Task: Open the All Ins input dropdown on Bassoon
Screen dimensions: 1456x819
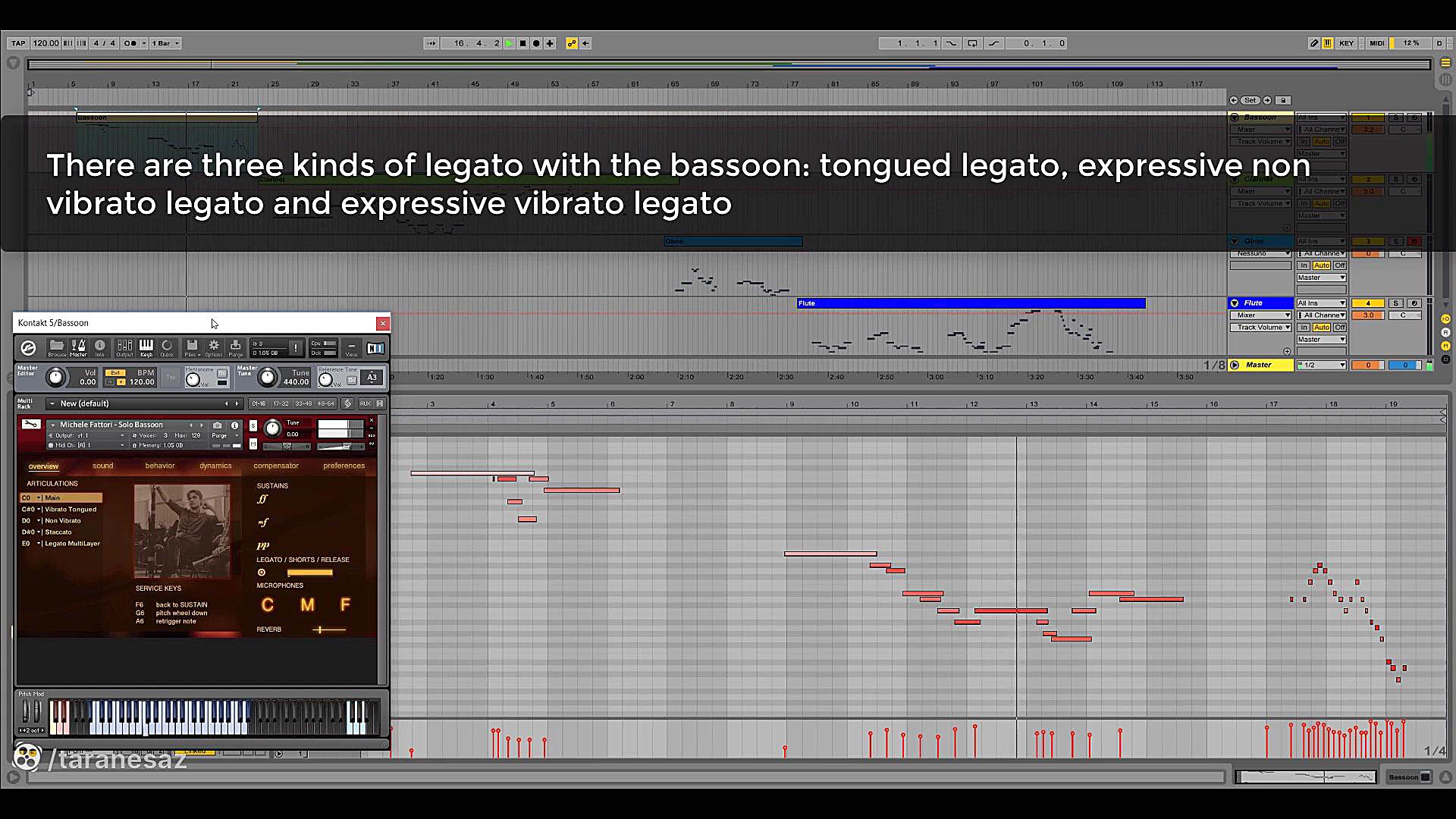Action: click(1321, 117)
